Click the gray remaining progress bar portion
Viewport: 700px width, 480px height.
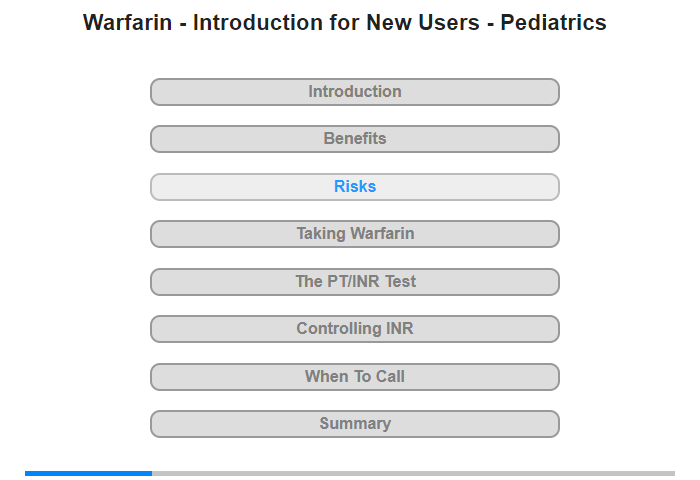tap(412, 473)
